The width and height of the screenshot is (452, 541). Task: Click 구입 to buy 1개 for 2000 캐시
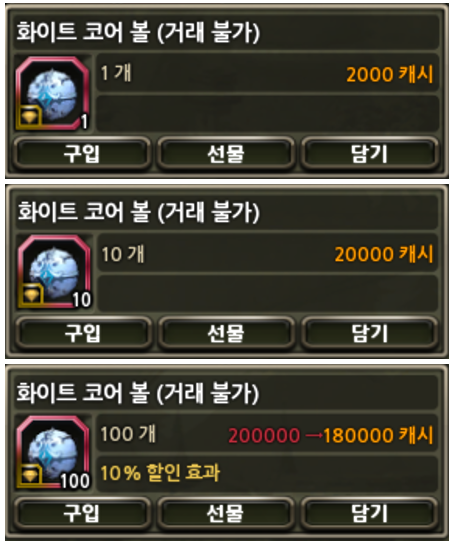click(x=82, y=154)
